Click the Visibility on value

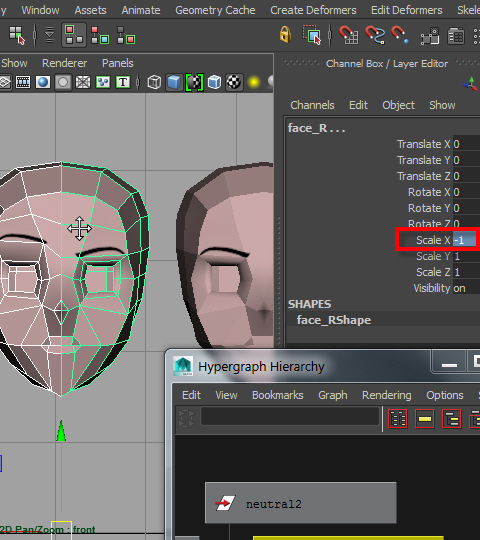tap(466, 288)
